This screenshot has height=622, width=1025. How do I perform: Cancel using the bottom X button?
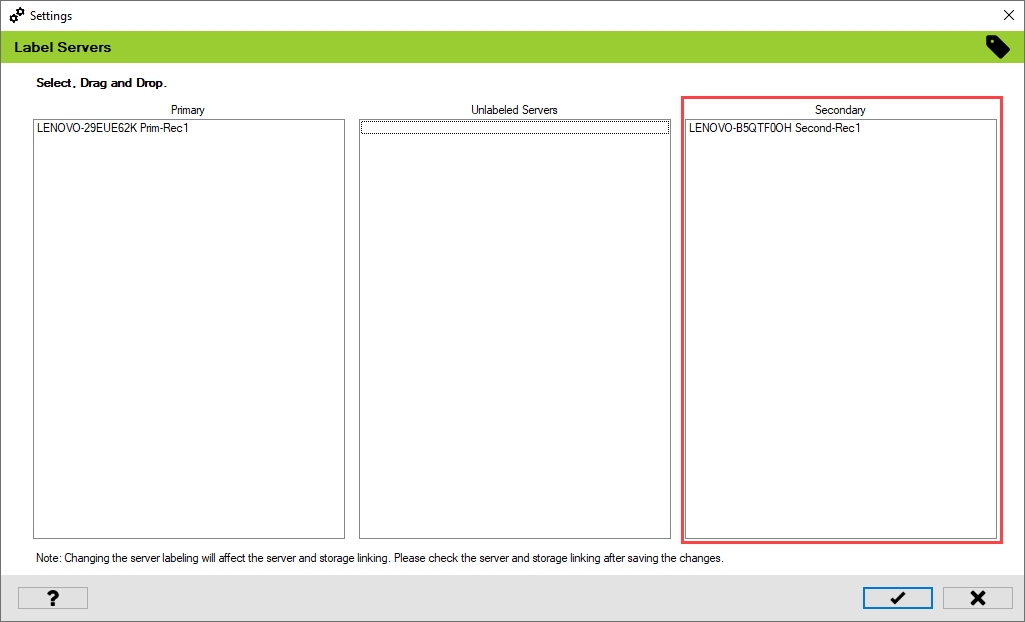(977, 598)
